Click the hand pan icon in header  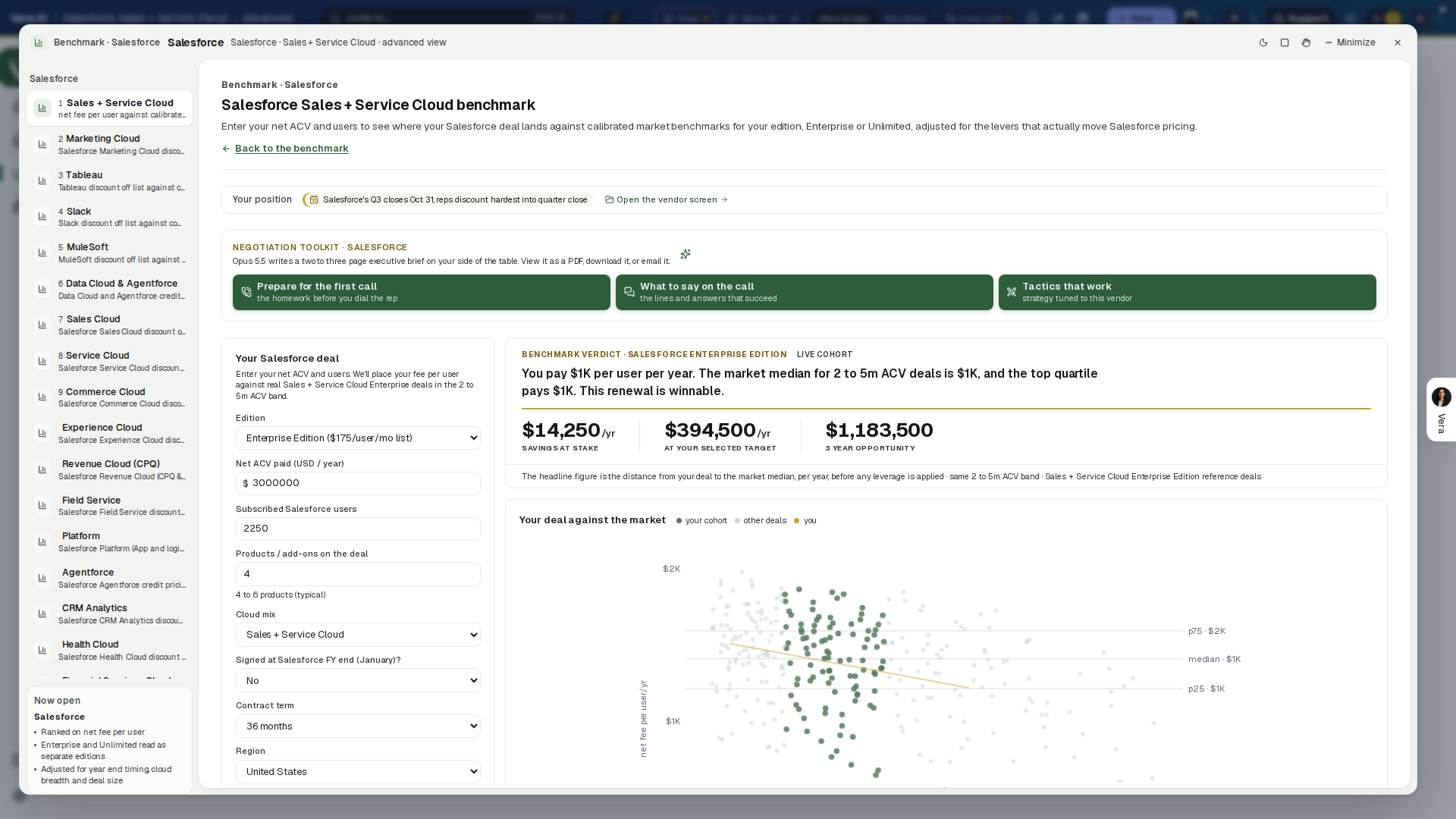click(x=1306, y=42)
